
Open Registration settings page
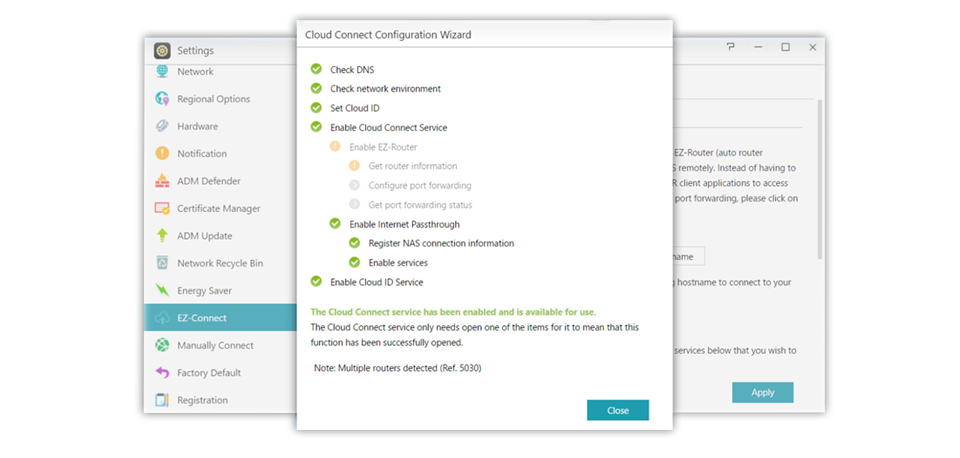pos(202,400)
